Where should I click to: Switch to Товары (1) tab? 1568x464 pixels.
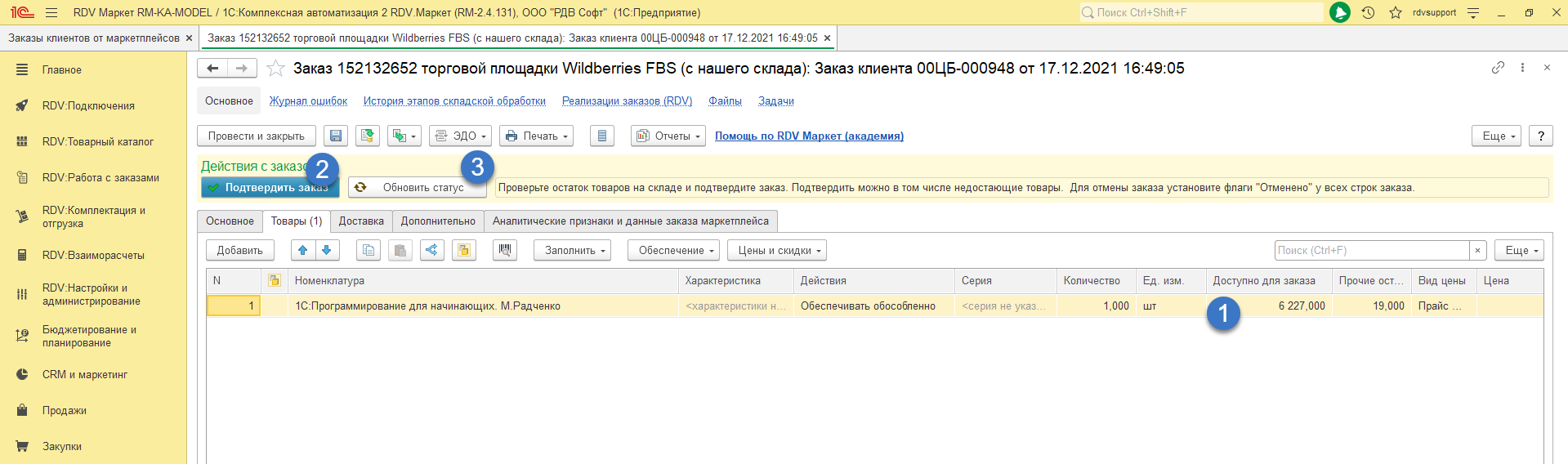click(x=297, y=221)
